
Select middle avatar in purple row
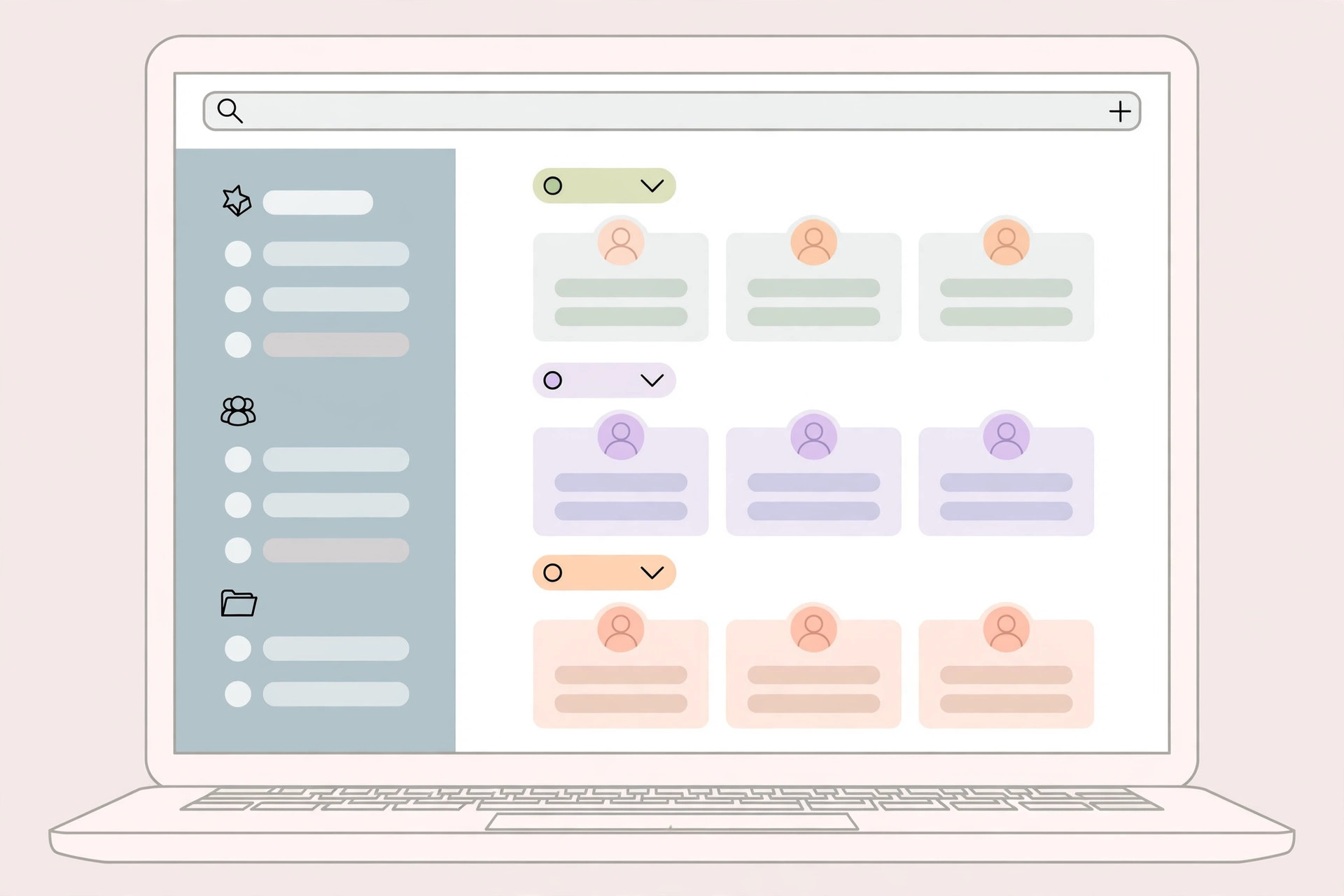point(814,437)
